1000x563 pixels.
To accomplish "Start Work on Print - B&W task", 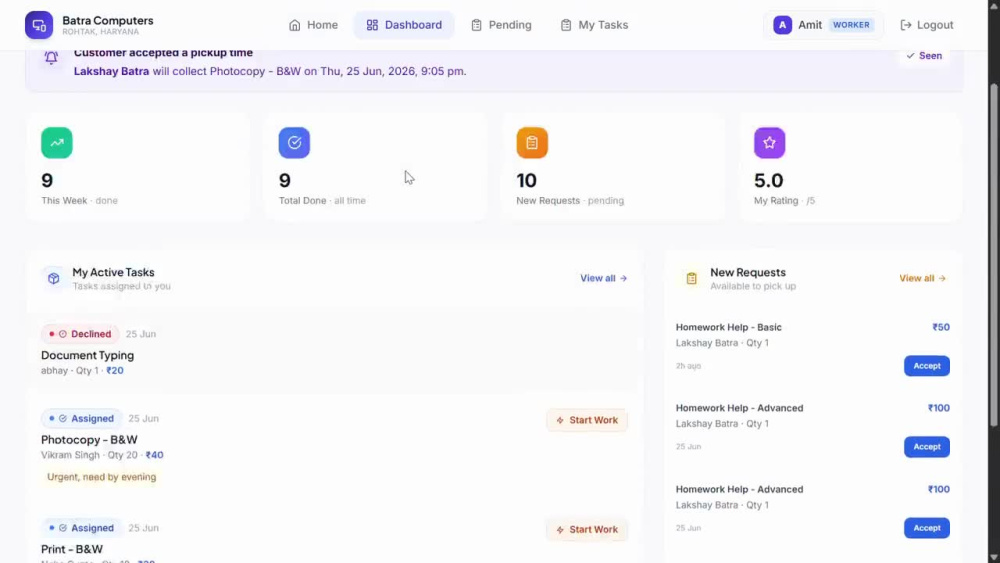I will pos(587,530).
